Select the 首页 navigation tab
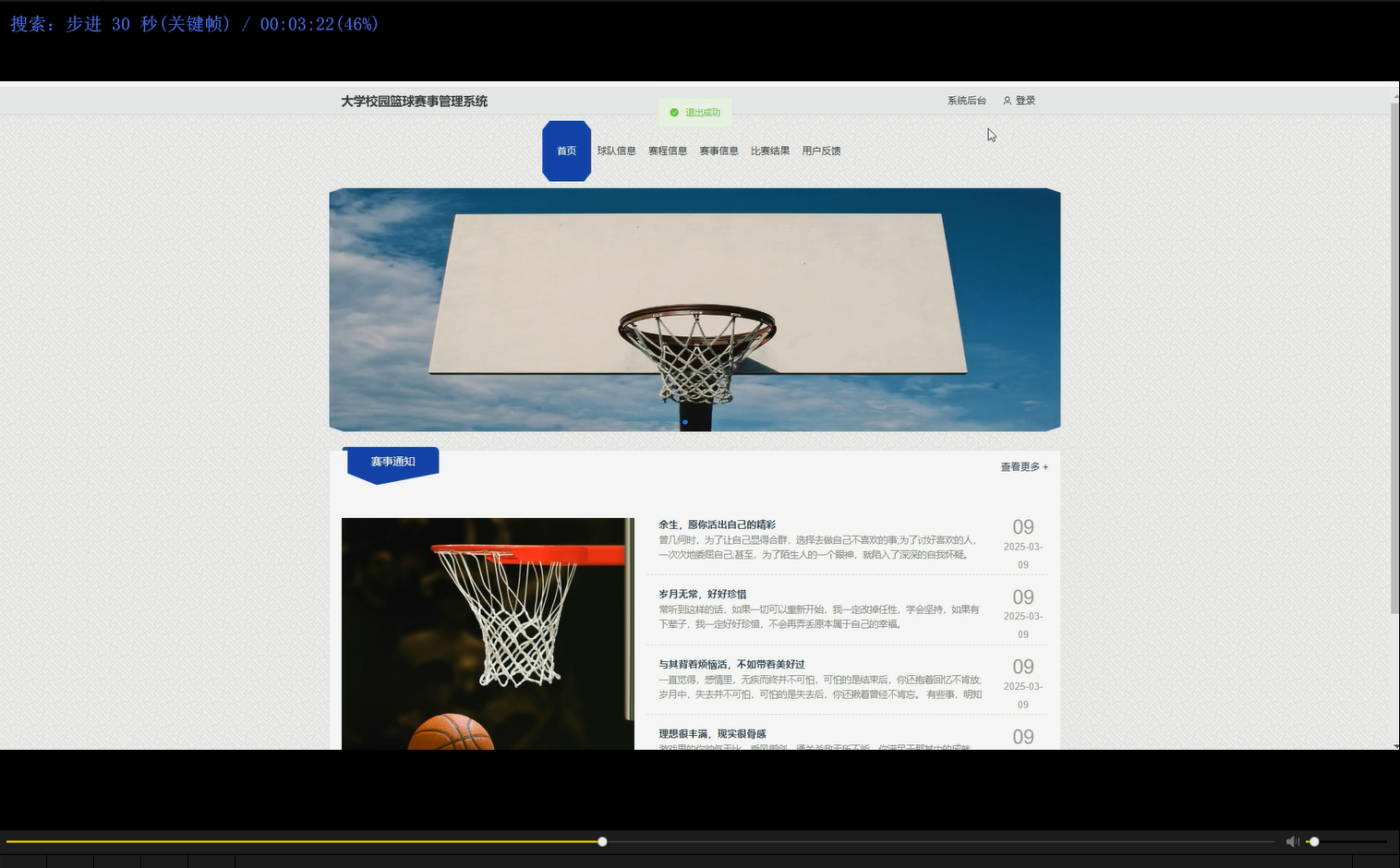1400x868 pixels. click(x=566, y=151)
